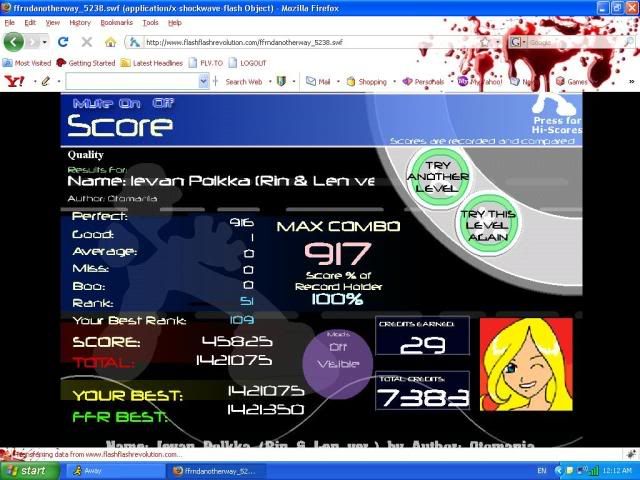Turn mute on in the score screen

click(133, 102)
